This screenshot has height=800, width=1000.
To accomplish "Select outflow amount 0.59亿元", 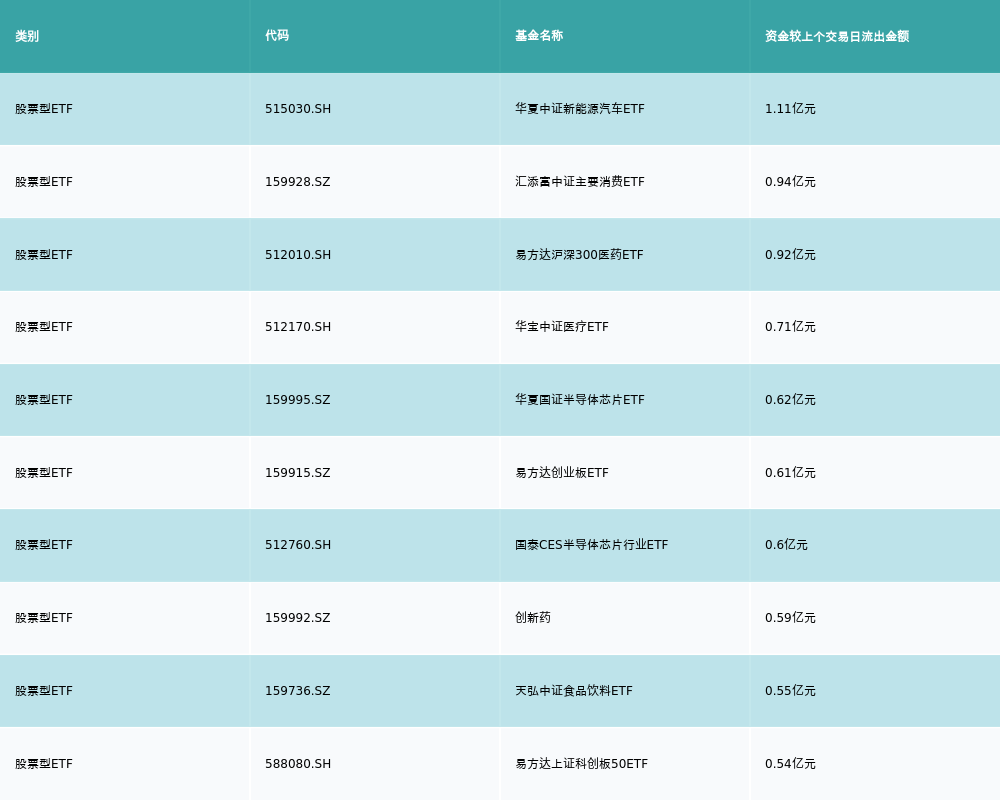I will 790,618.
